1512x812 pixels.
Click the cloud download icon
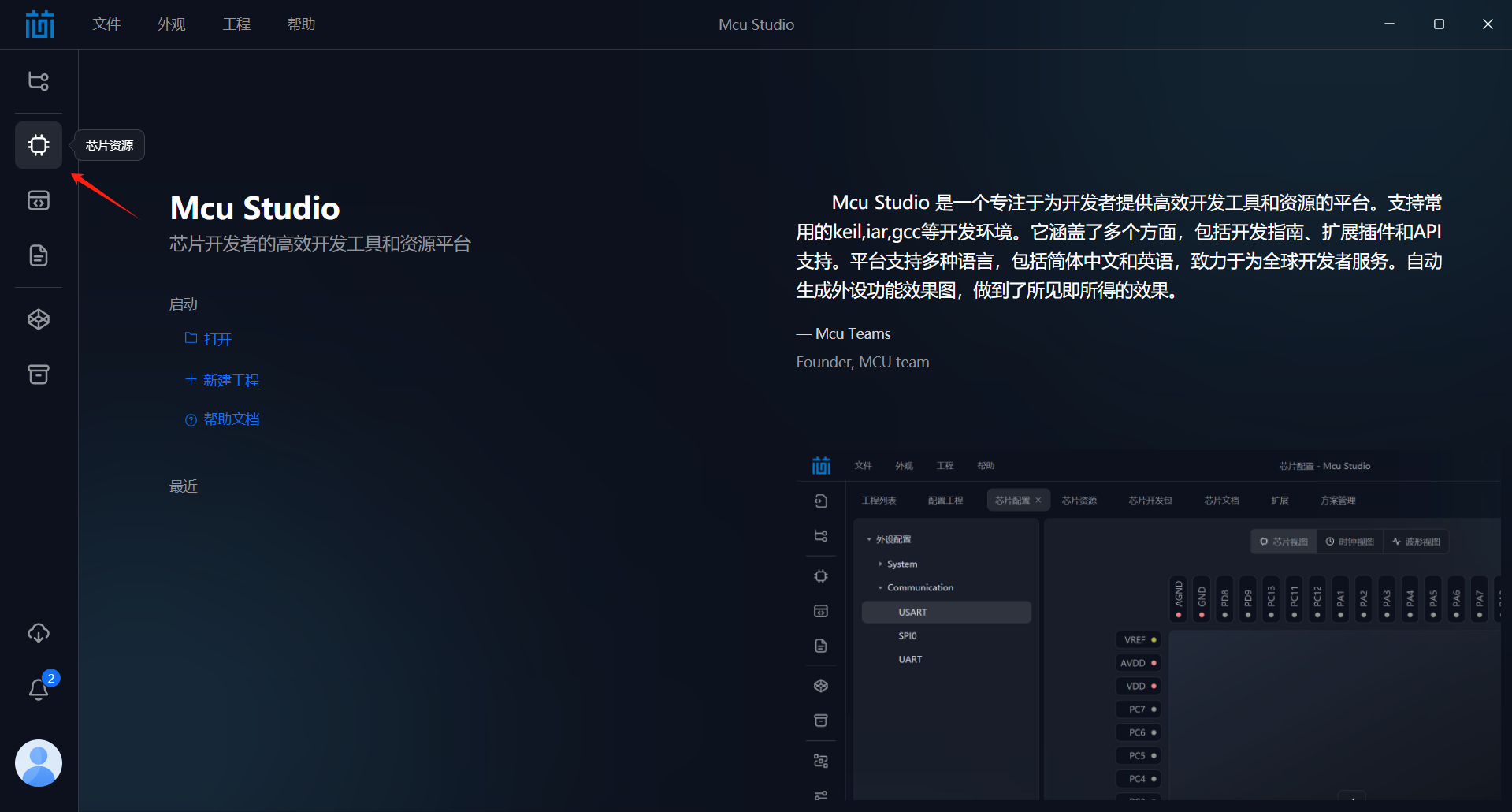click(x=38, y=633)
